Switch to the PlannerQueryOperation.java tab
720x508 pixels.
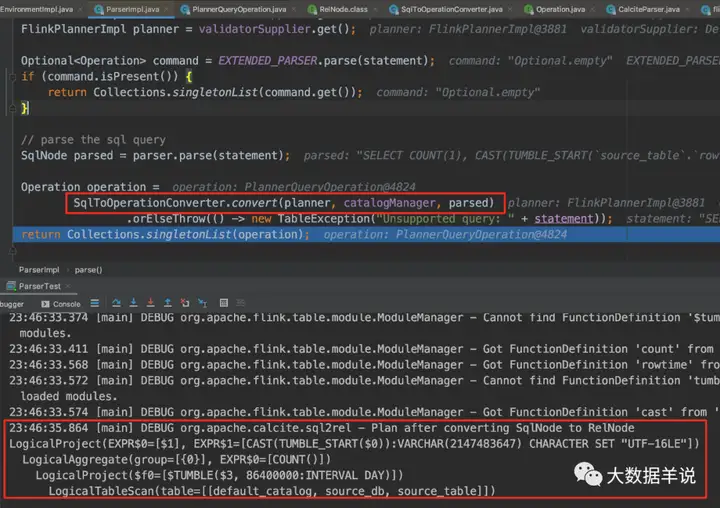click(x=239, y=9)
